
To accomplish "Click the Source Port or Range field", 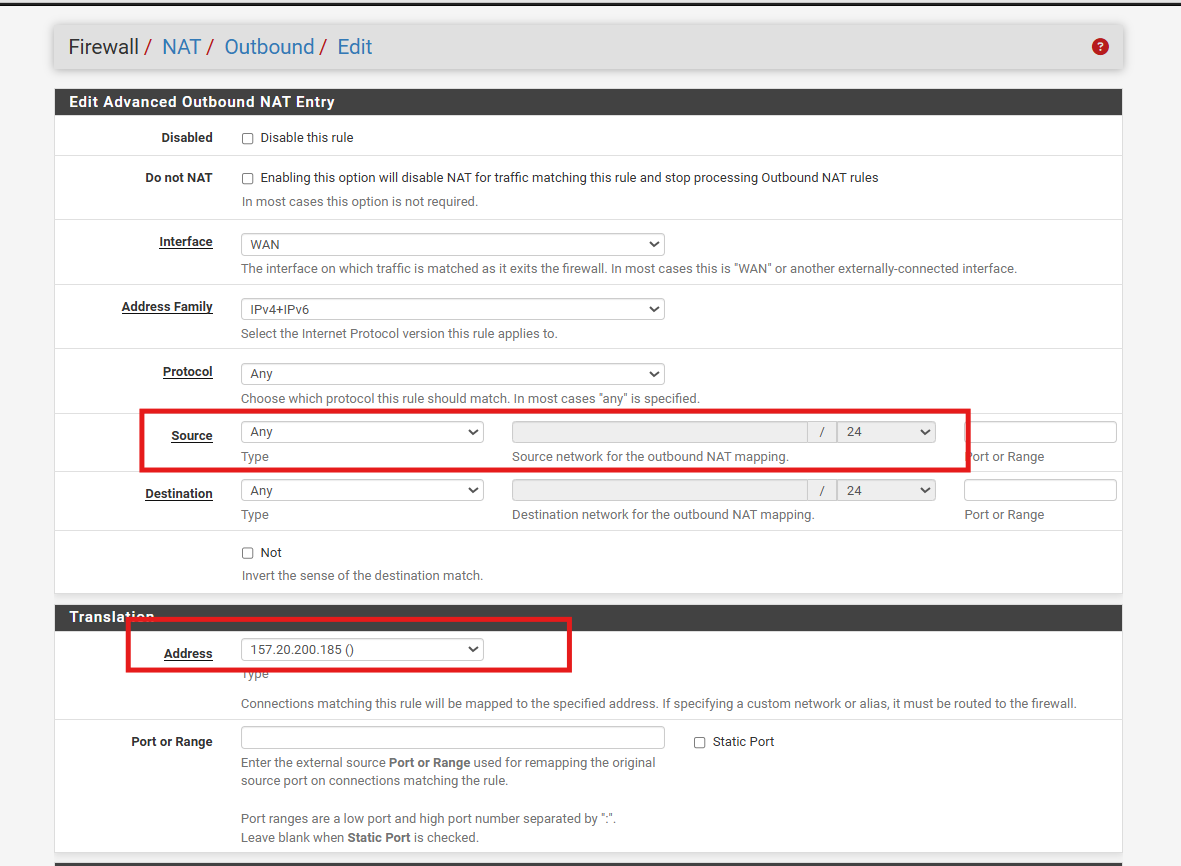I will (1040, 432).
